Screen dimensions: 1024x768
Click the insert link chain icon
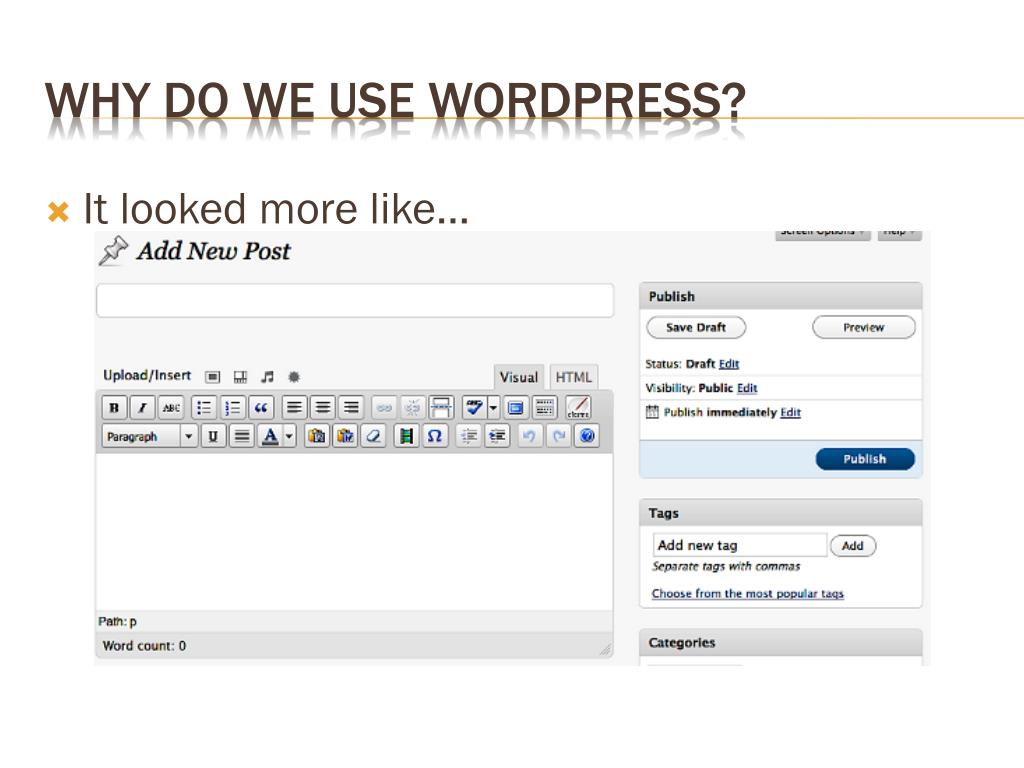pyautogui.click(x=384, y=408)
